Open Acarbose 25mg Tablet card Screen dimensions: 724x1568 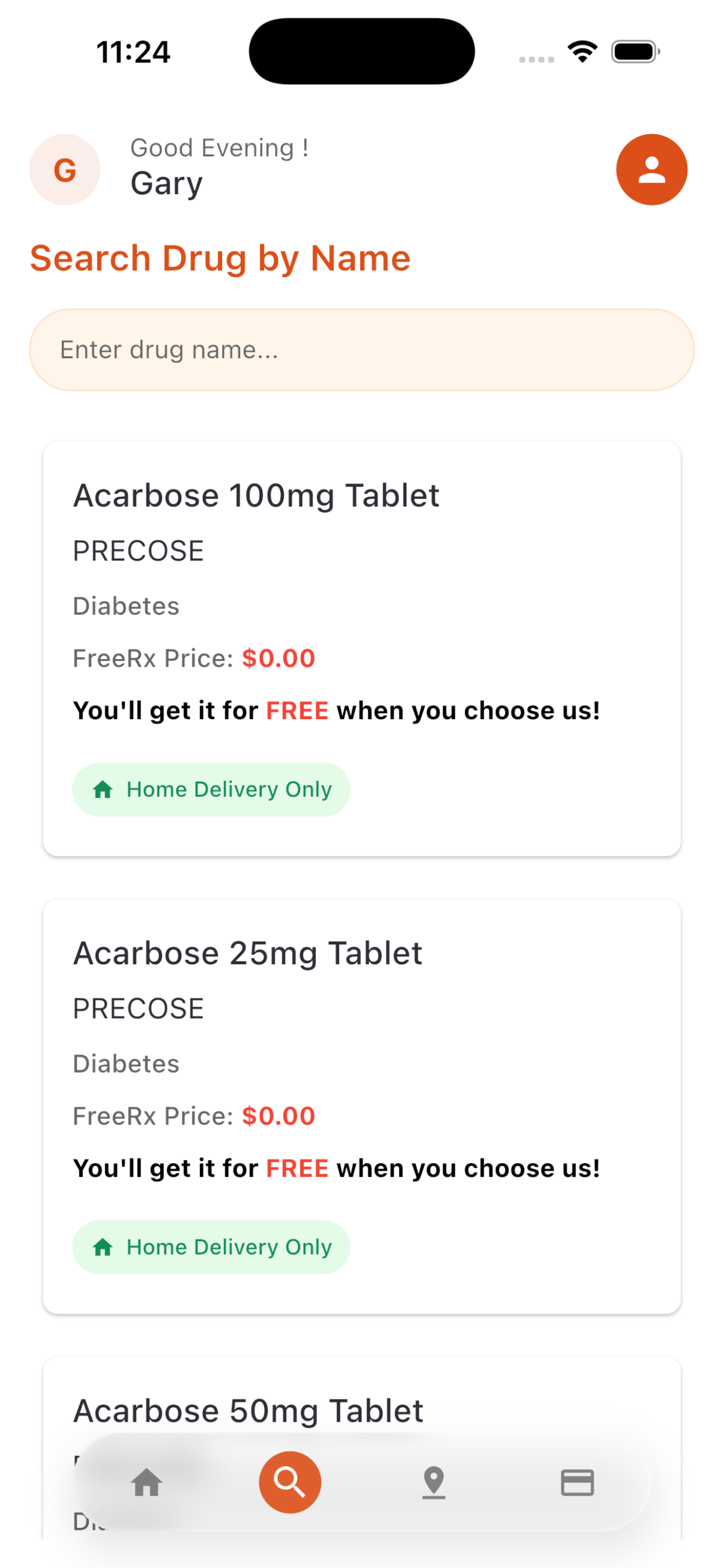362,1107
